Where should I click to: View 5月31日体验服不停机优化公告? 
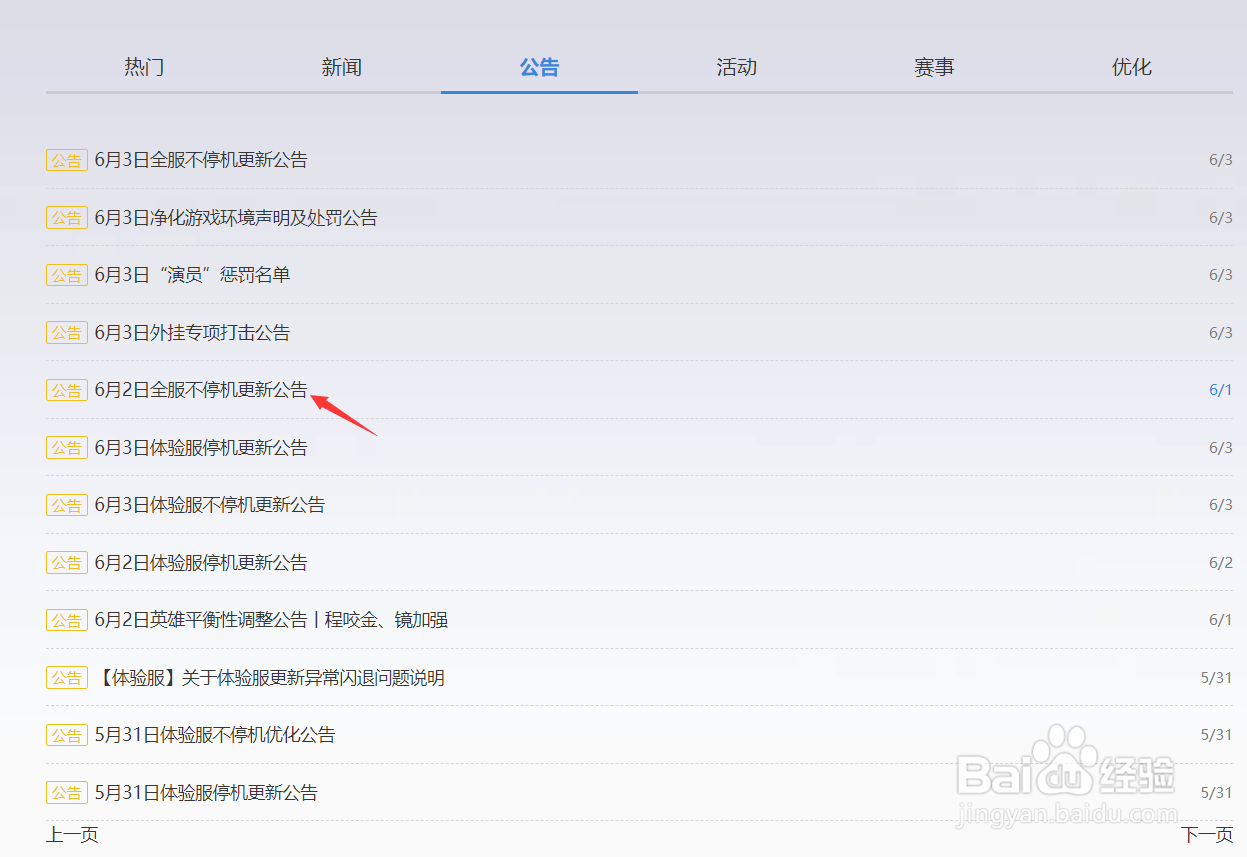point(215,735)
